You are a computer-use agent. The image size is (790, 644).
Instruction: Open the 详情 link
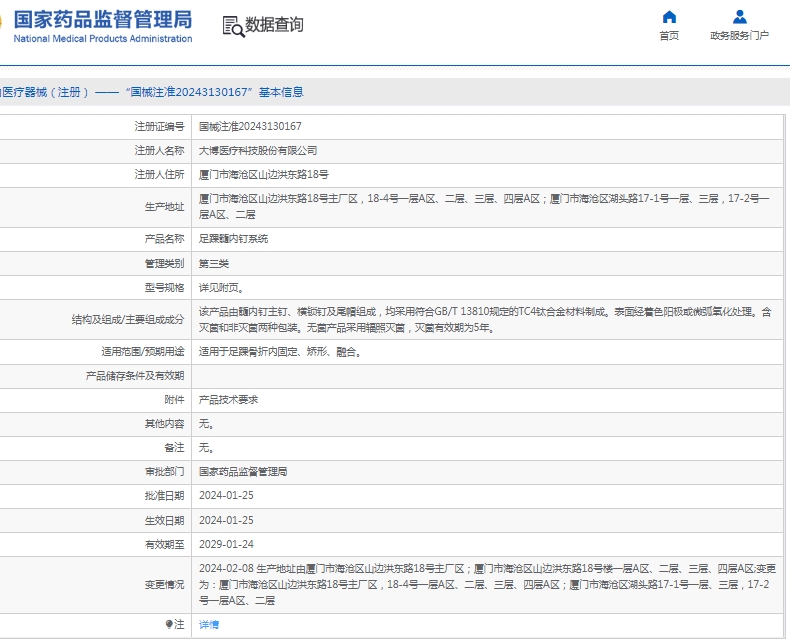(209, 624)
